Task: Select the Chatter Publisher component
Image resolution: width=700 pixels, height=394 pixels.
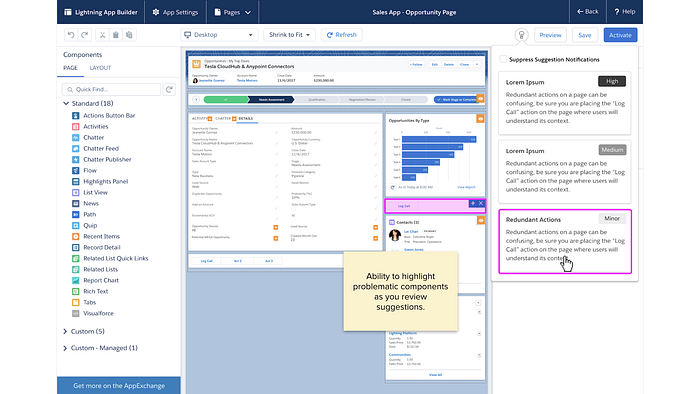Action: tap(101, 159)
